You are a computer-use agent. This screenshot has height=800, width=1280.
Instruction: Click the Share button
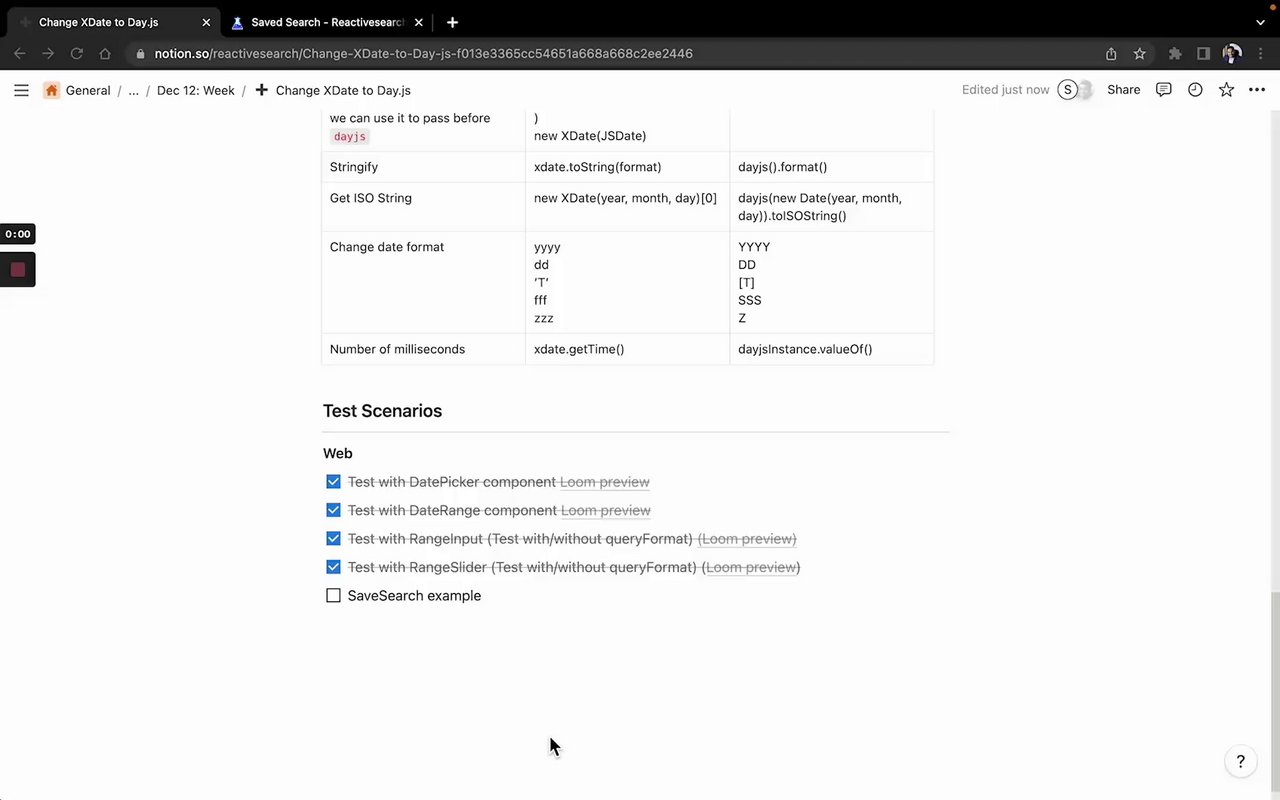pos(1123,90)
